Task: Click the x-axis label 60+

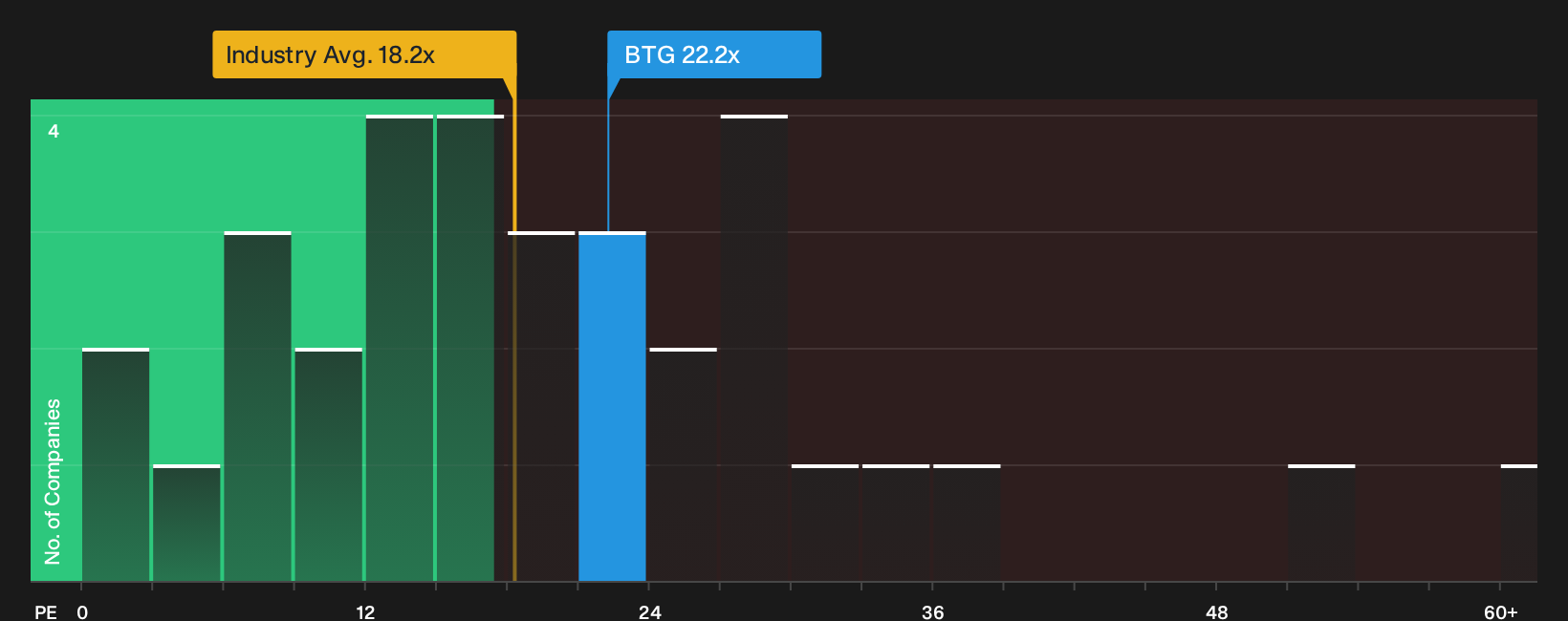Action: 1501,611
